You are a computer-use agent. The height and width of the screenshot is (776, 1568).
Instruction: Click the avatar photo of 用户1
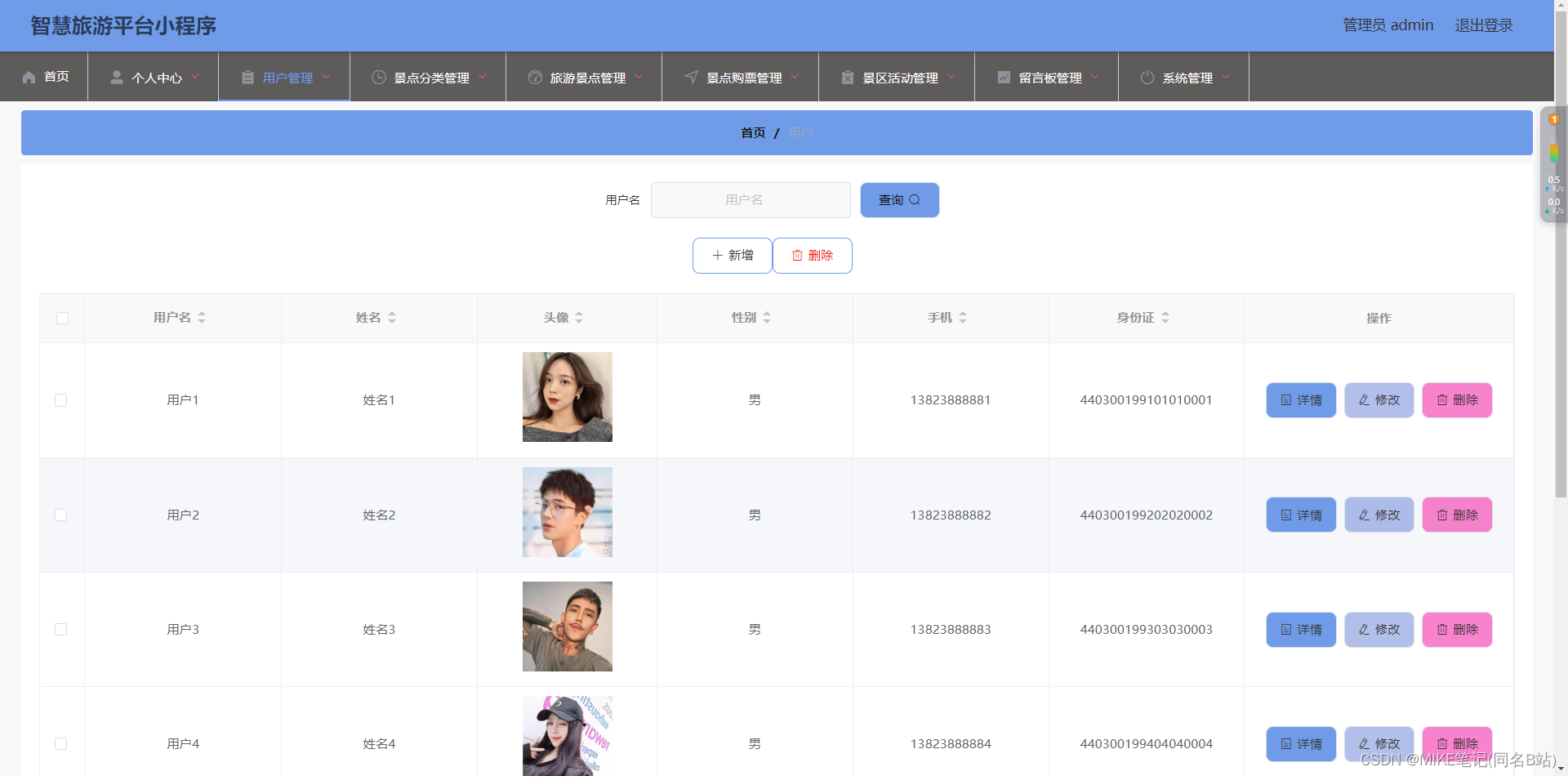pos(568,397)
